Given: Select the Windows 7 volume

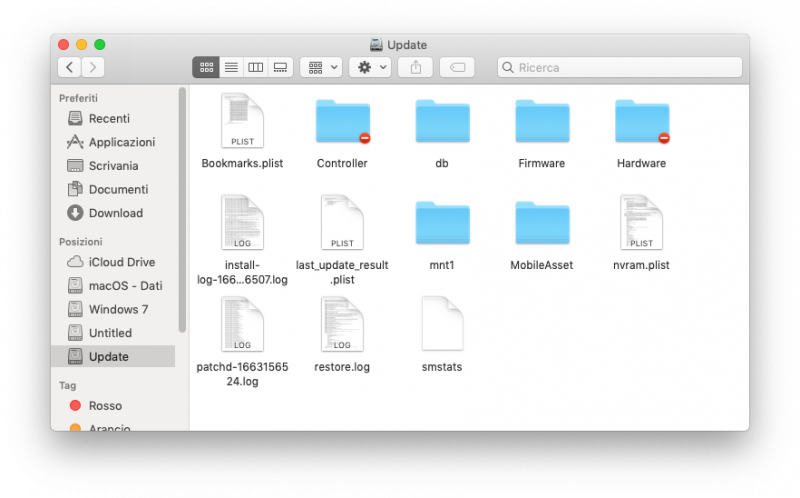Looking at the screenshot, I should click(x=113, y=309).
